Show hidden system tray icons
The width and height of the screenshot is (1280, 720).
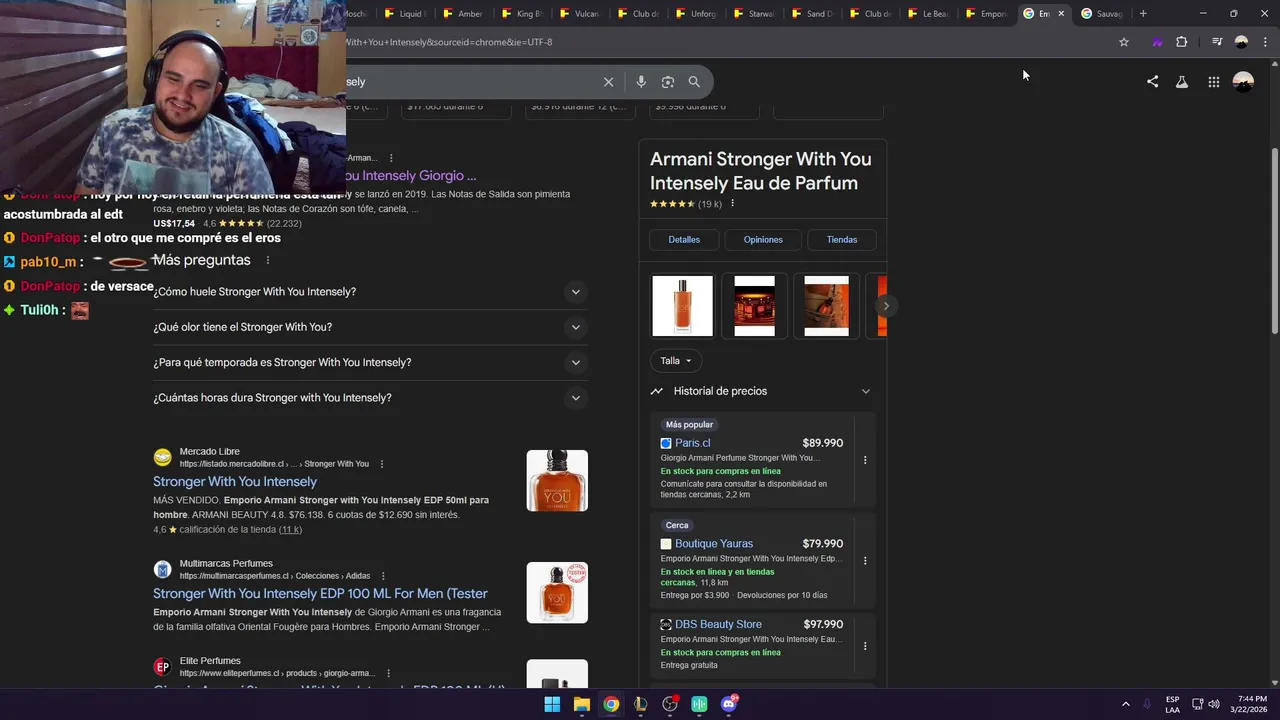1125,704
